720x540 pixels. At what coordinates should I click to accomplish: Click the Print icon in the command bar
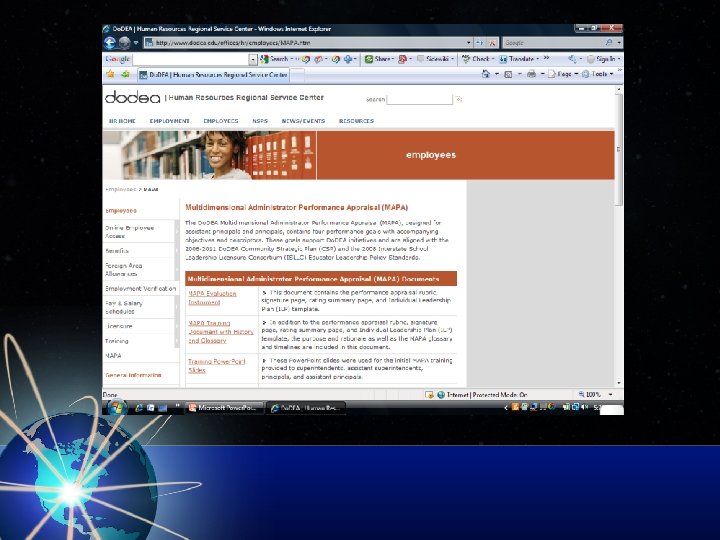pyautogui.click(x=531, y=74)
